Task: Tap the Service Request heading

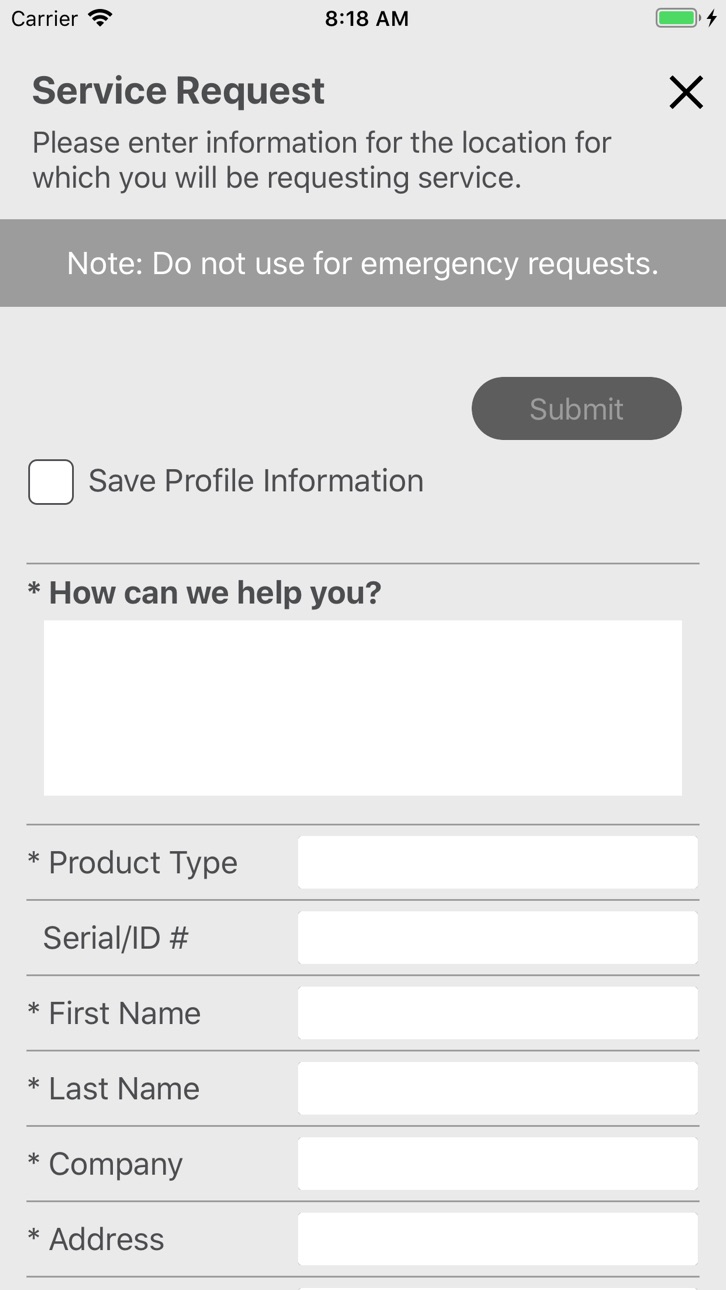Action: (x=178, y=91)
